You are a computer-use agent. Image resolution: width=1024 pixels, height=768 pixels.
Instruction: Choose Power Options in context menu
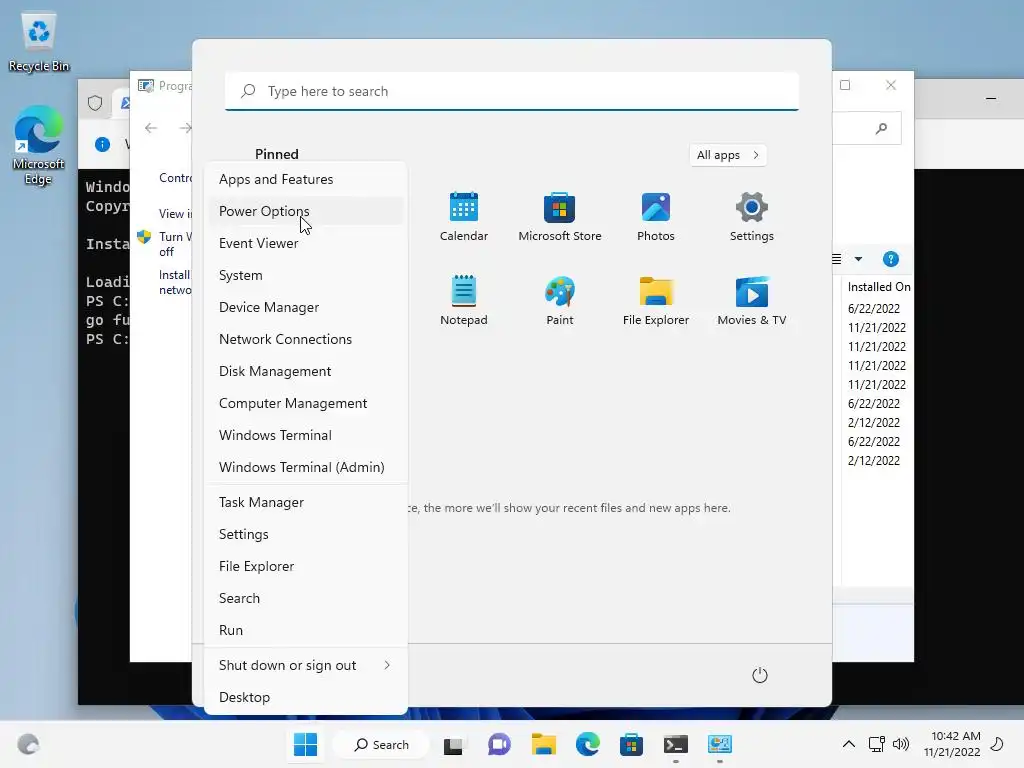click(x=305, y=212)
